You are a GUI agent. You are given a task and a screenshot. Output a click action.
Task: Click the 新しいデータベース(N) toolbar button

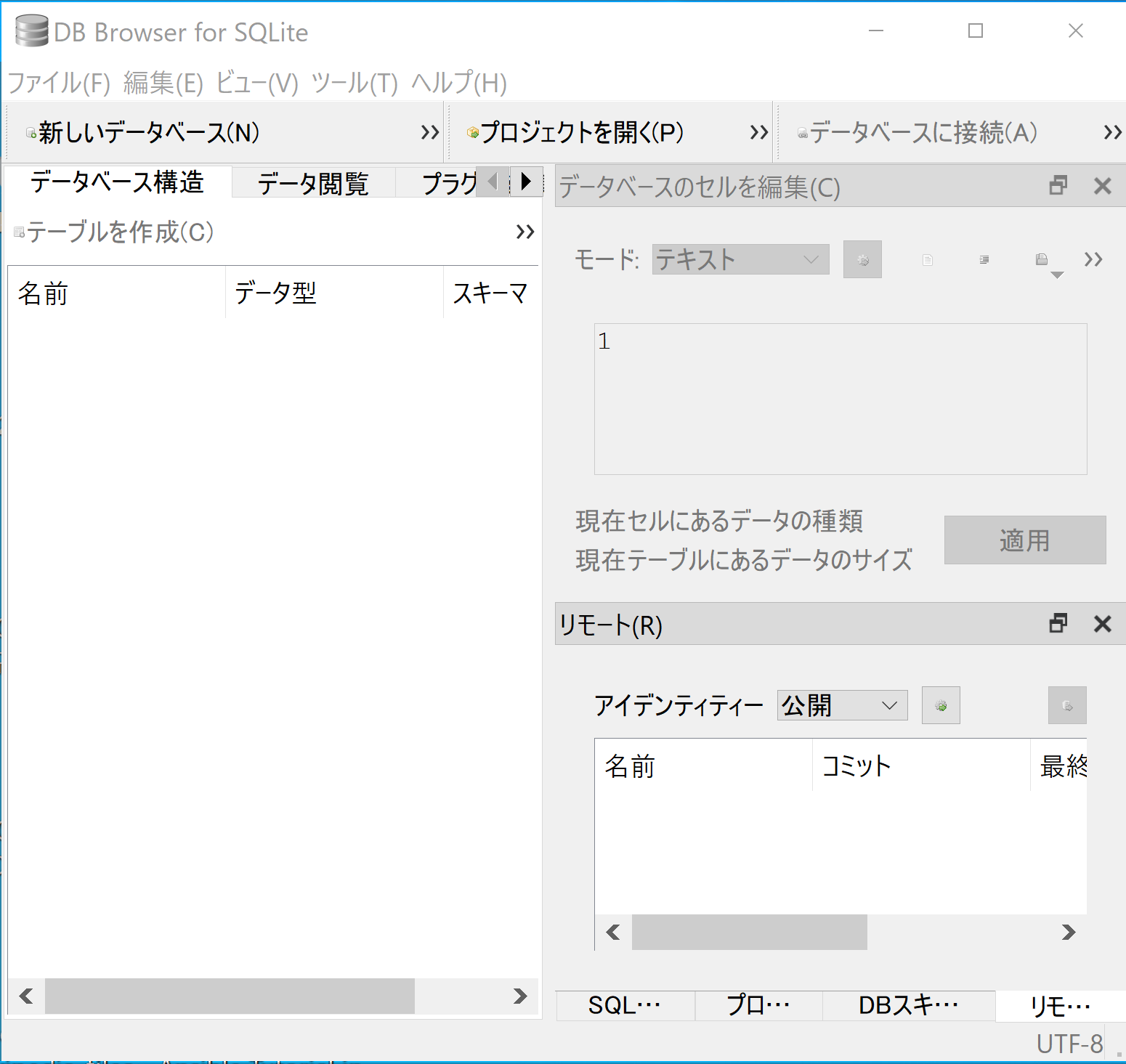pos(142,132)
